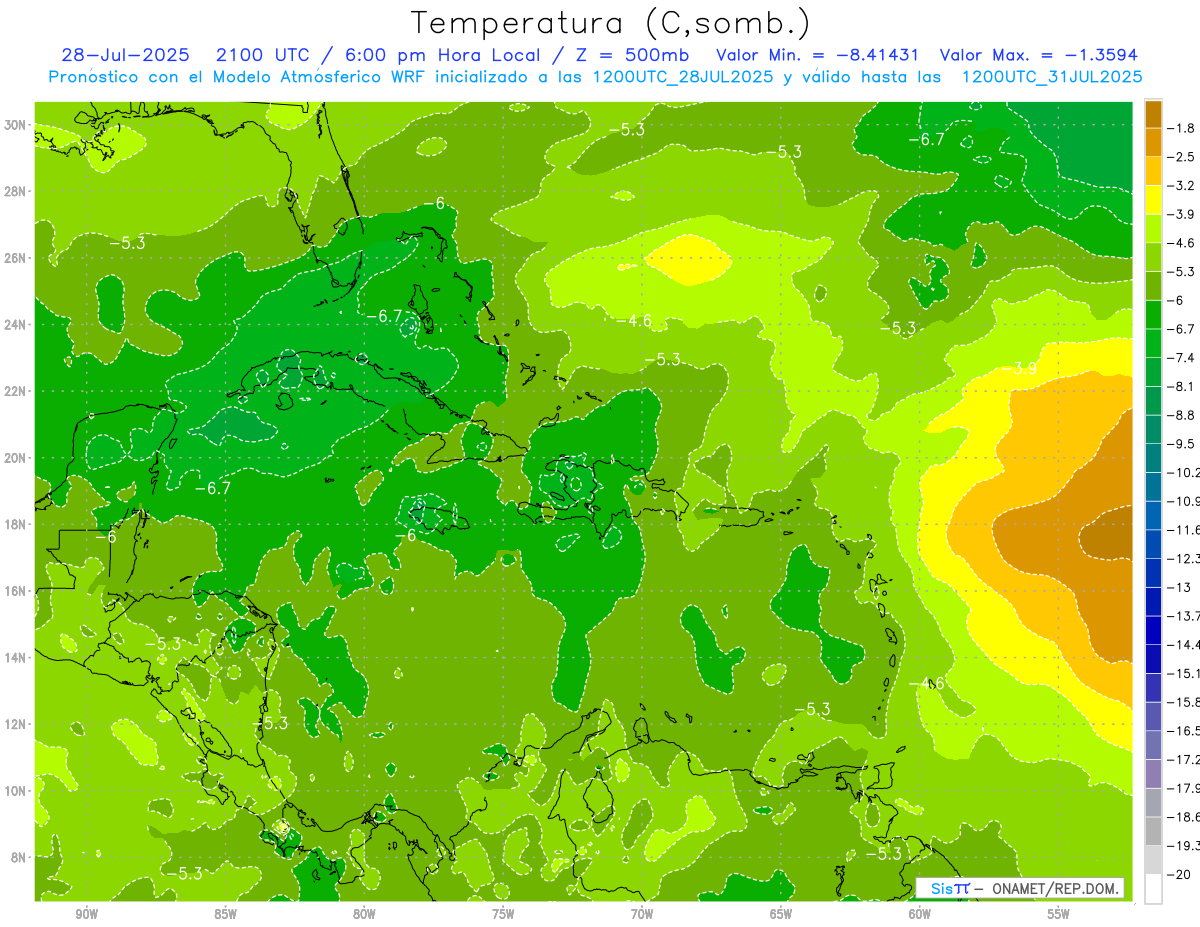Viewport: 1200px width, 927px height.
Task: Click the "75W" longitude label
Action: click(x=503, y=914)
